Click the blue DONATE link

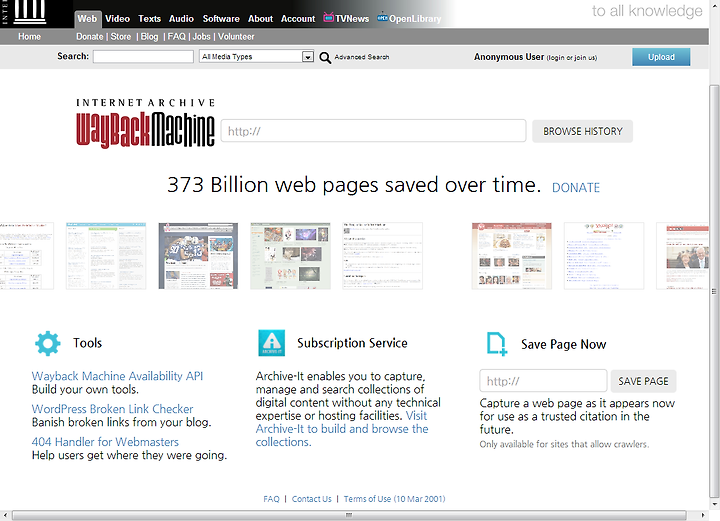point(576,188)
